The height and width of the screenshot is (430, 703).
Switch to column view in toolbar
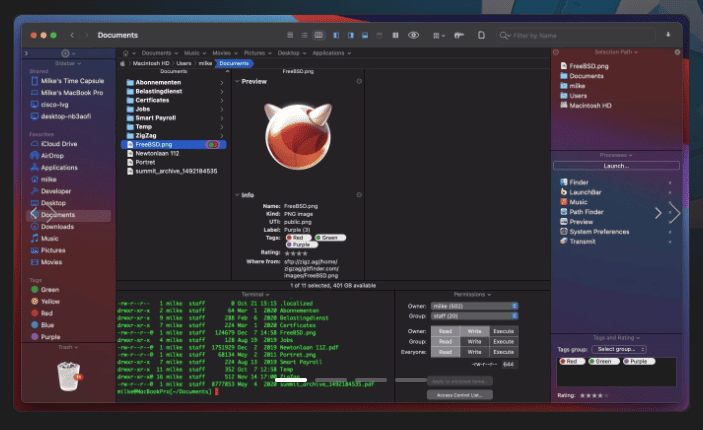click(318, 35)
